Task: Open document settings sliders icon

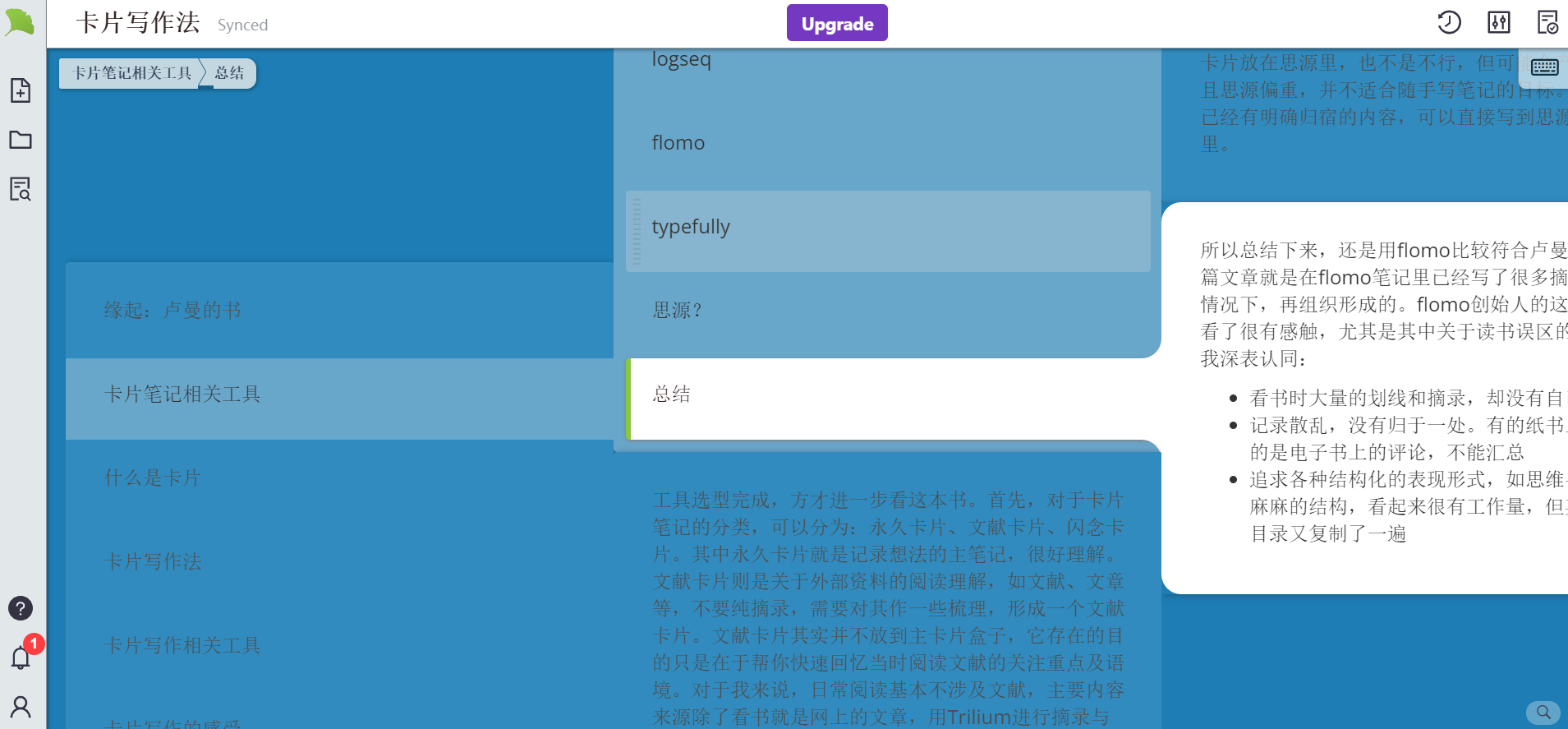Action: click(x=1499, y=22)
